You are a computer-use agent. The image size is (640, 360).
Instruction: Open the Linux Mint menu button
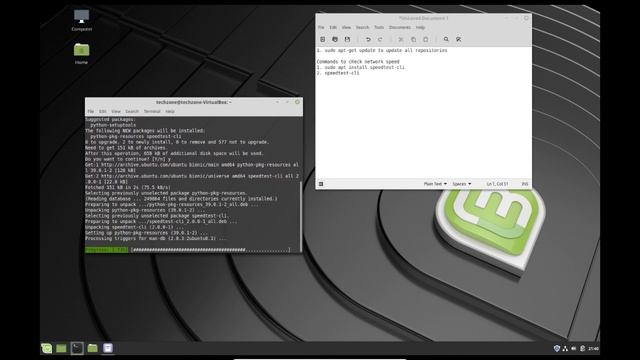pos(47,348)
